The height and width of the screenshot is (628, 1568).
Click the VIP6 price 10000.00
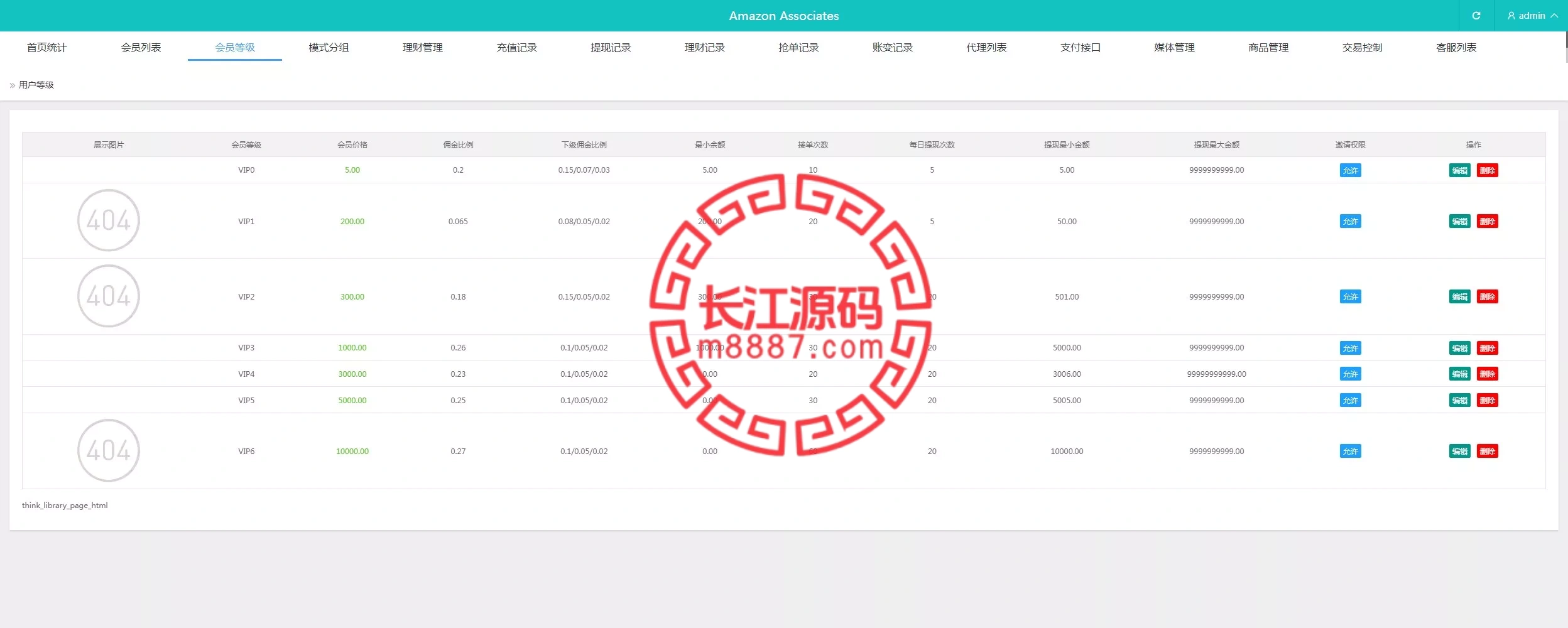[x=352, y=451]
